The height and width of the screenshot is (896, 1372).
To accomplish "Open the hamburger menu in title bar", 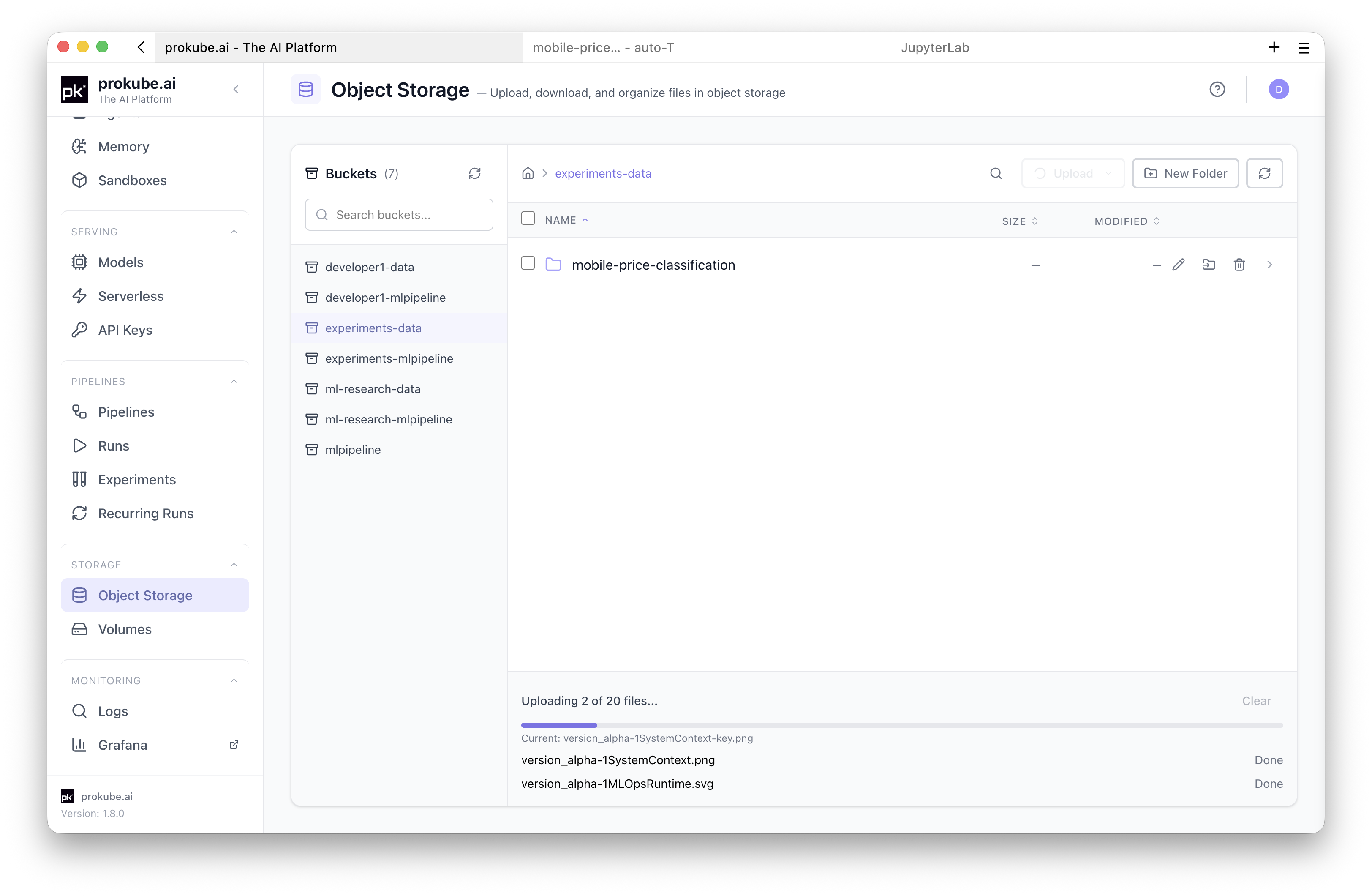I will [x=1304, y=48].
